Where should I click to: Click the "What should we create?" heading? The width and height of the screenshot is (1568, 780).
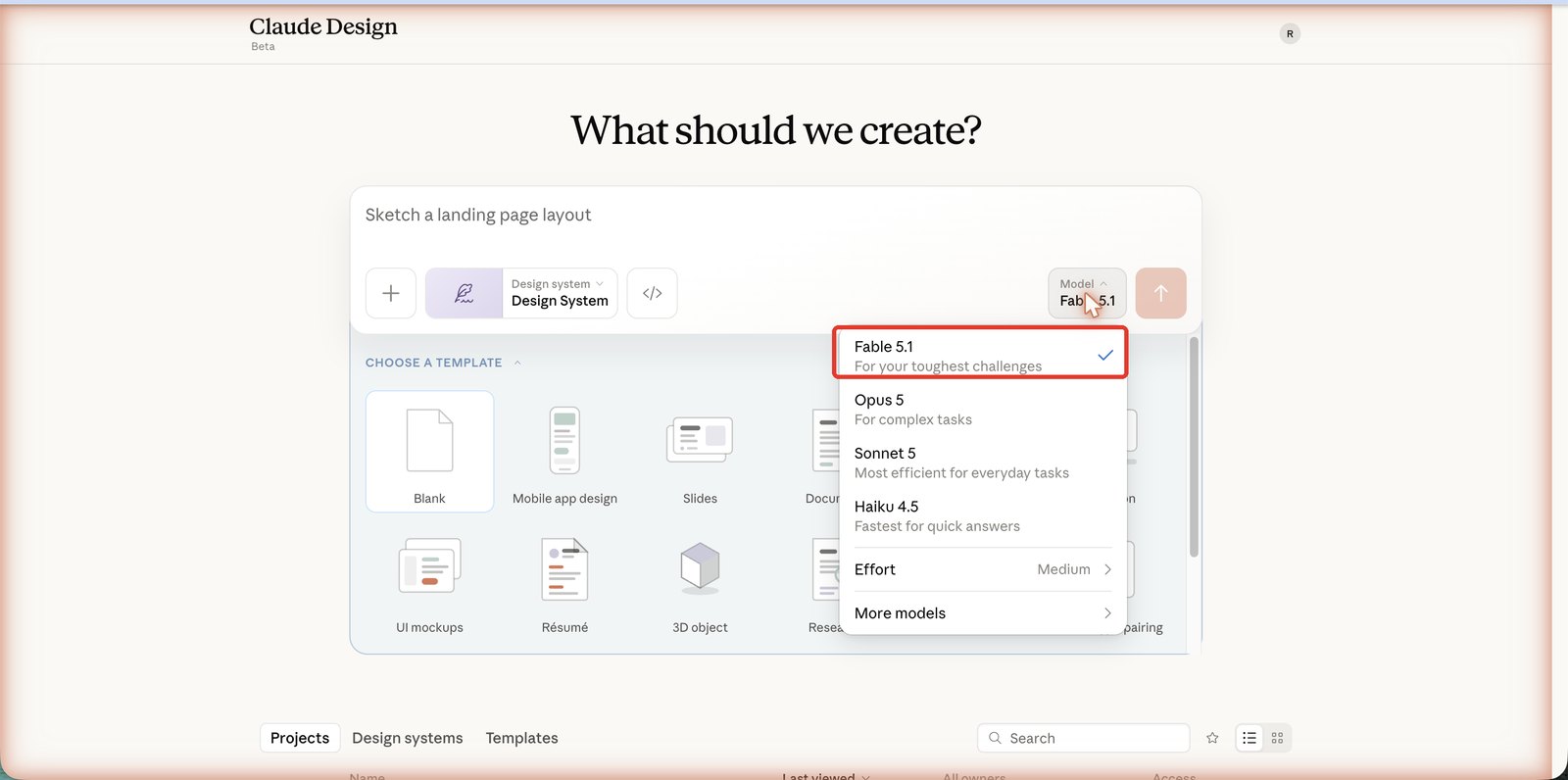point(776,130)
